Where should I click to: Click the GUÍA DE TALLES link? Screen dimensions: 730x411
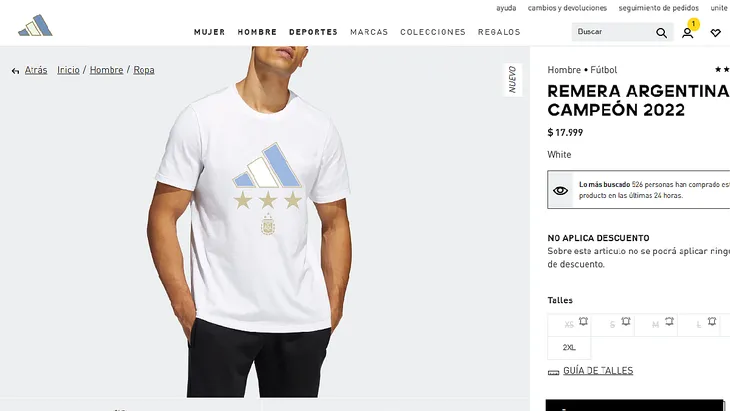598,371
